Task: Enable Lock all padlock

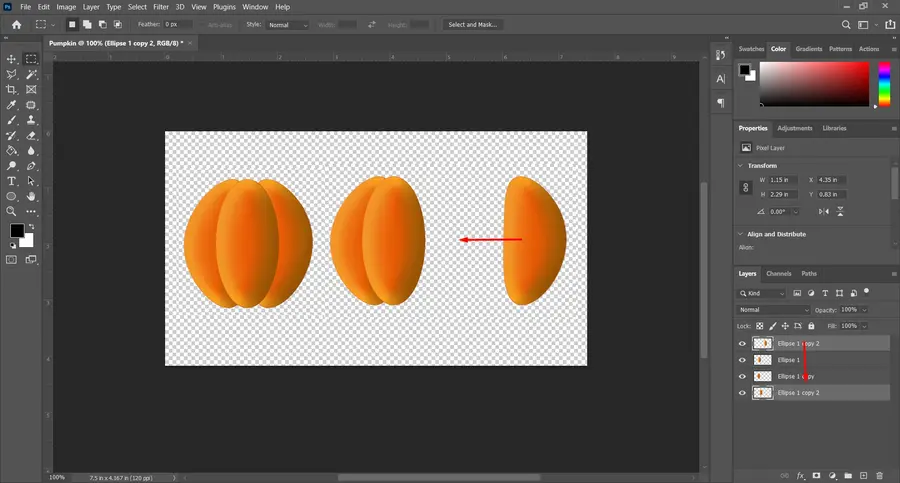Action: click(x=811, y=326)
